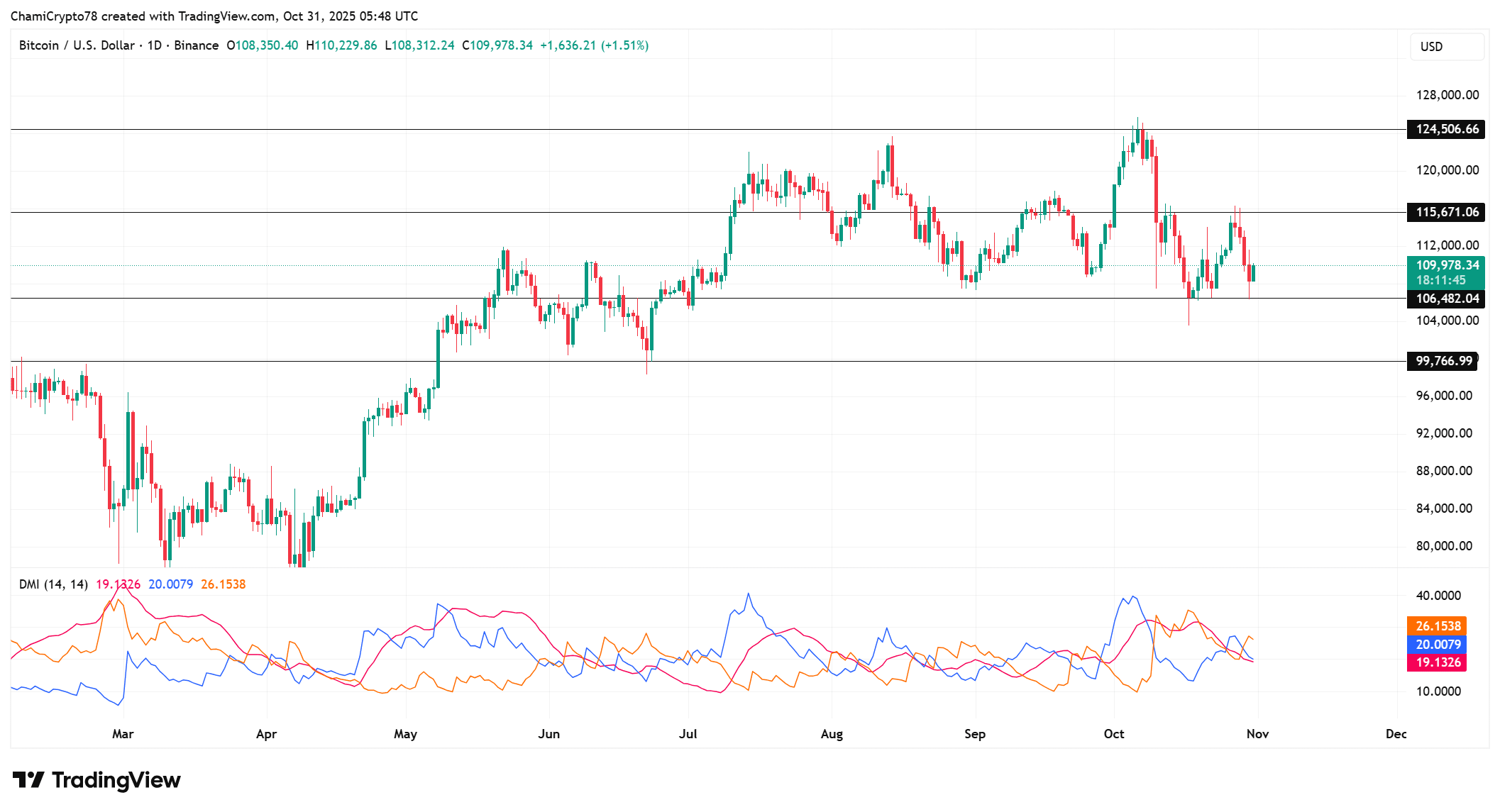Click the TradingView wordmark text
This screenshot has width=1500, height=812.
tap(116, 780)
